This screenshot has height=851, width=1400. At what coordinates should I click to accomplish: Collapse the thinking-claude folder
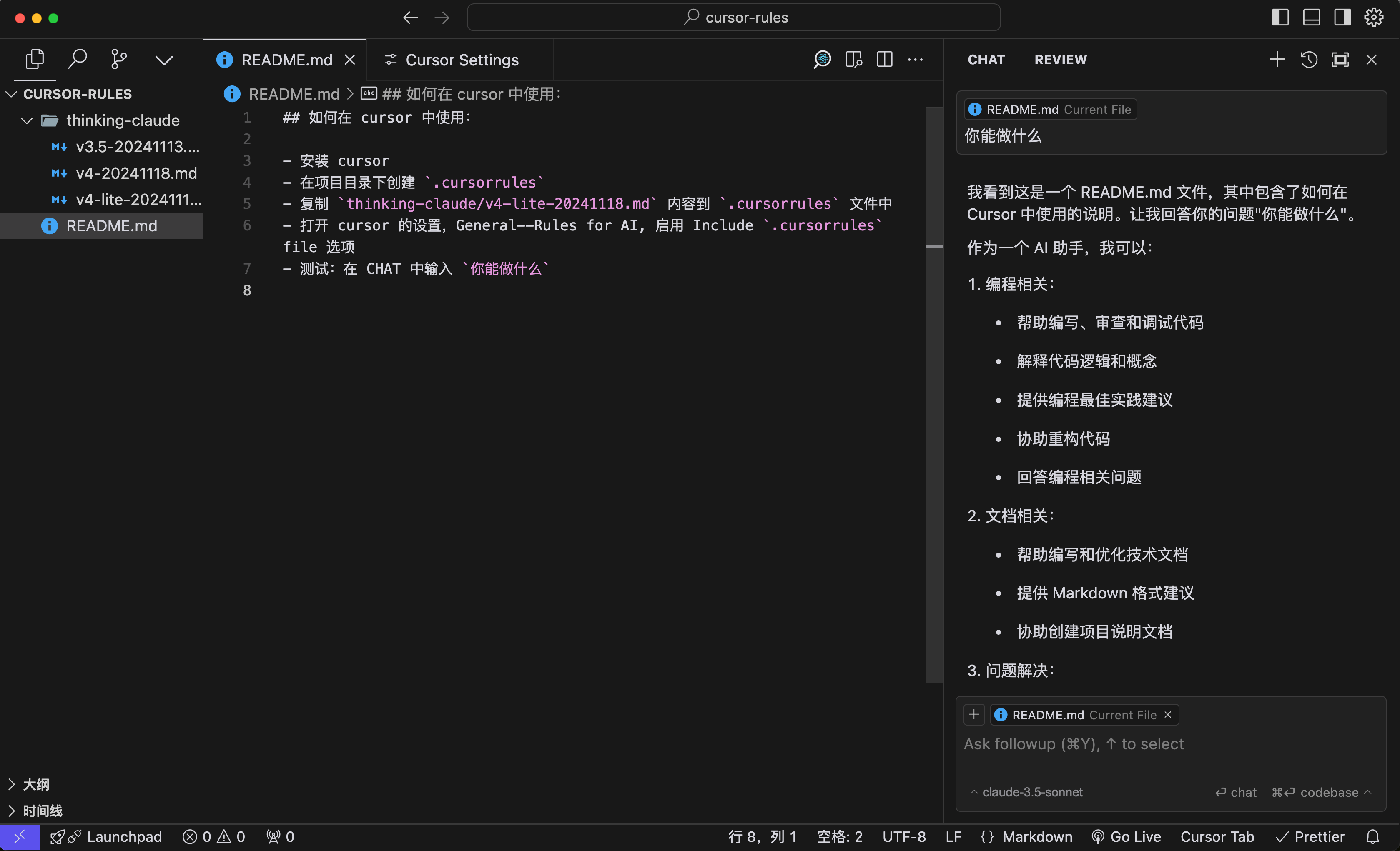[x=27, y=120]
